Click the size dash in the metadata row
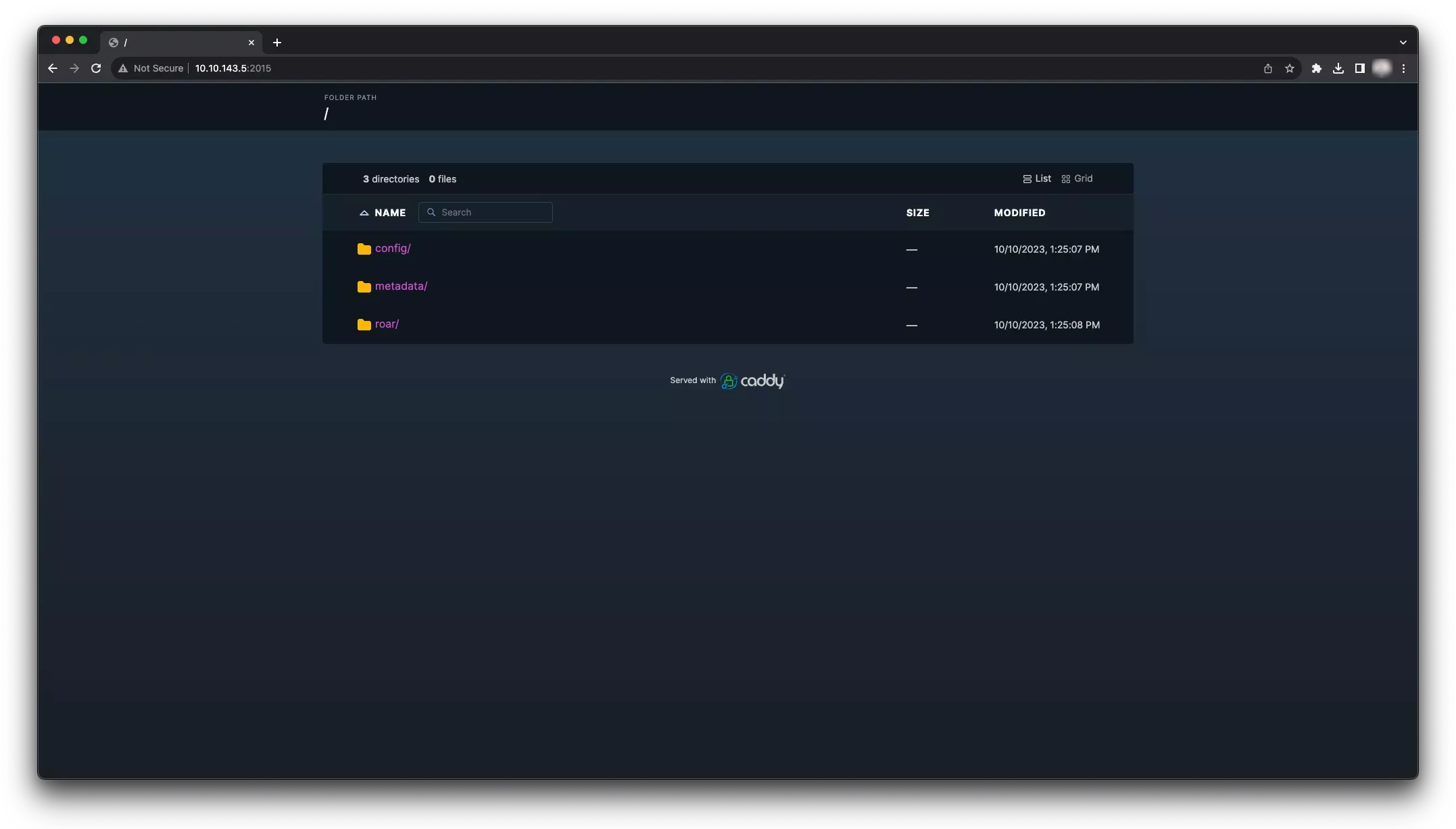This screenshot has height=829, width=1456. 912,288
